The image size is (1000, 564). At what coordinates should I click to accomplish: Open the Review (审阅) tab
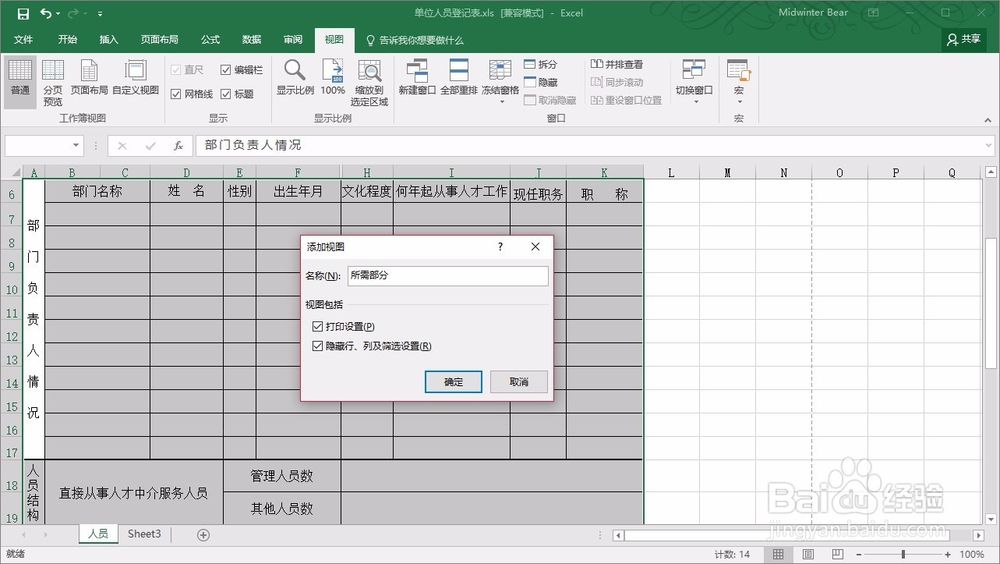coord(293,40)
